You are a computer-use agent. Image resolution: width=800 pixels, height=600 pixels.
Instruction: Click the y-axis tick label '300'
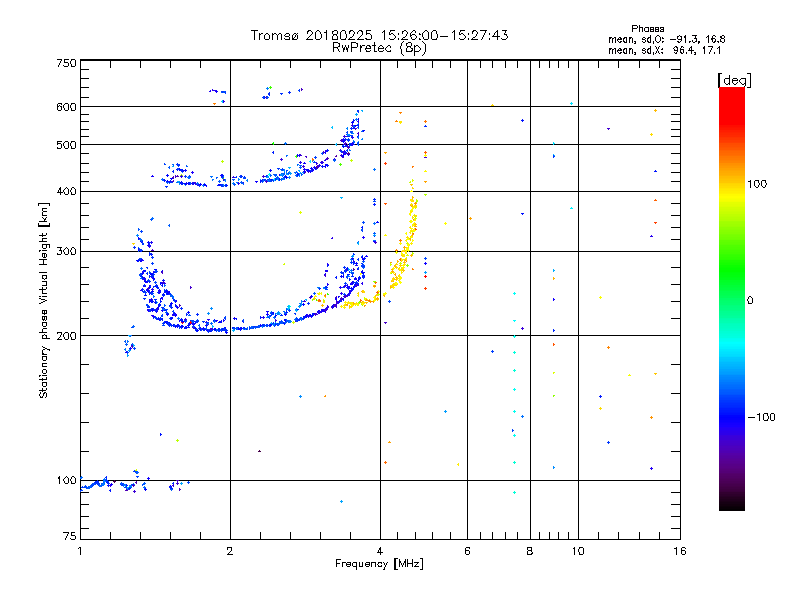(66, 252)
